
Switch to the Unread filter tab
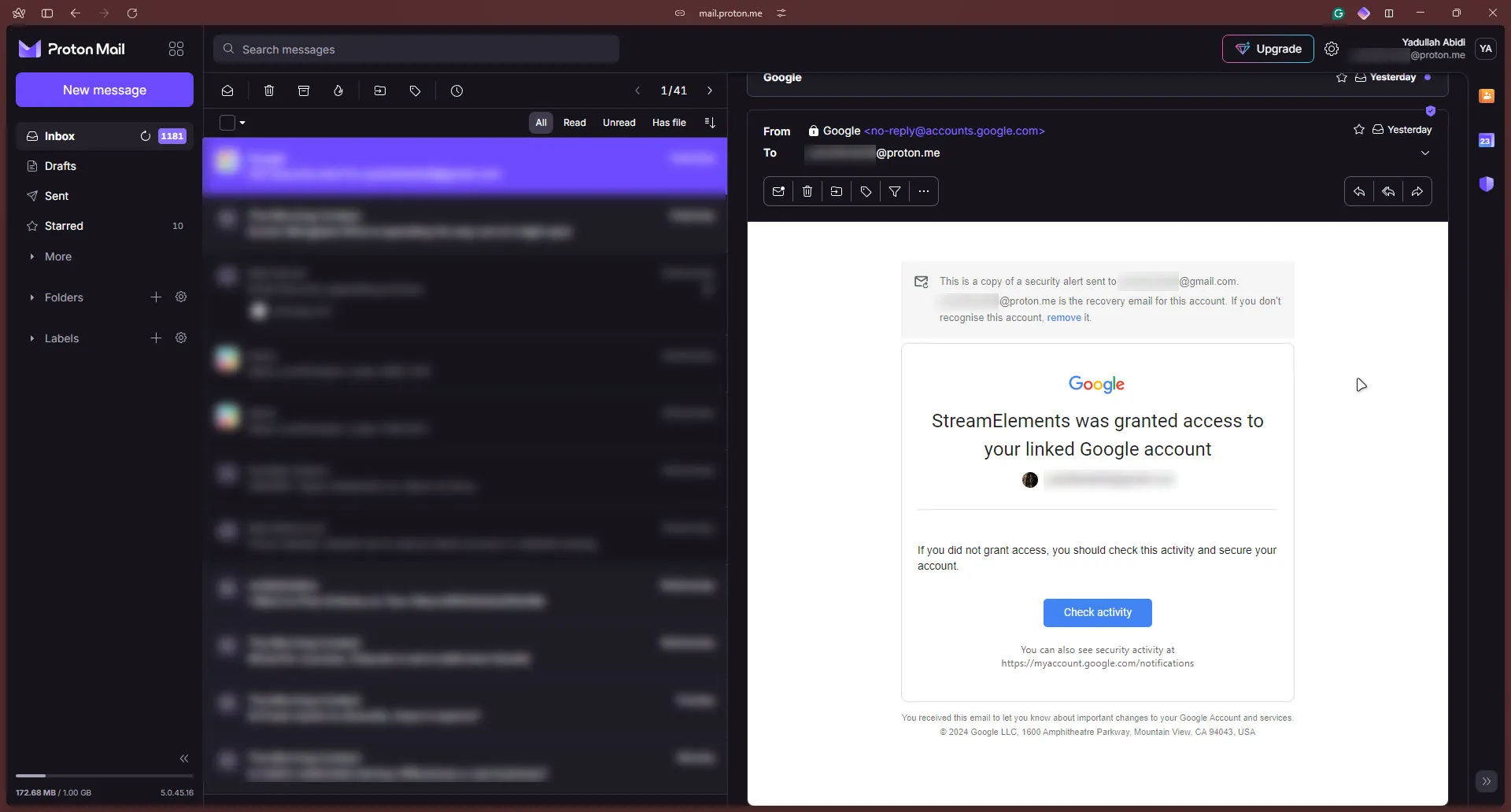(619, 122)
